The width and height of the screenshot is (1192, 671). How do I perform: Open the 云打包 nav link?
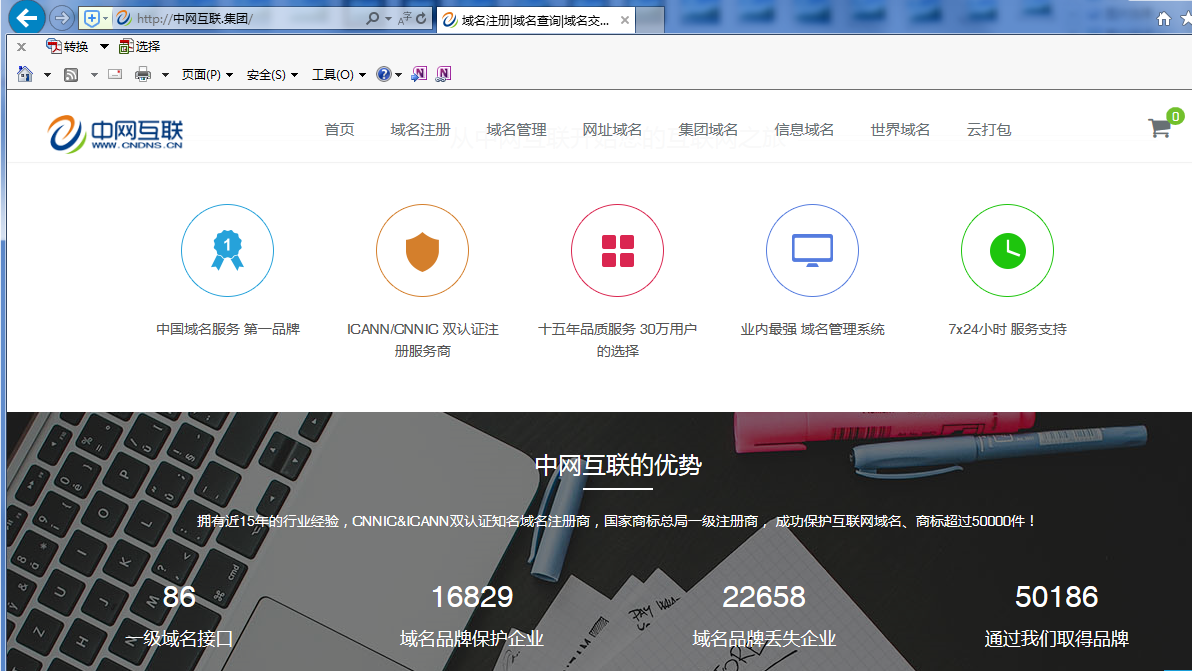tap(988, 130)
